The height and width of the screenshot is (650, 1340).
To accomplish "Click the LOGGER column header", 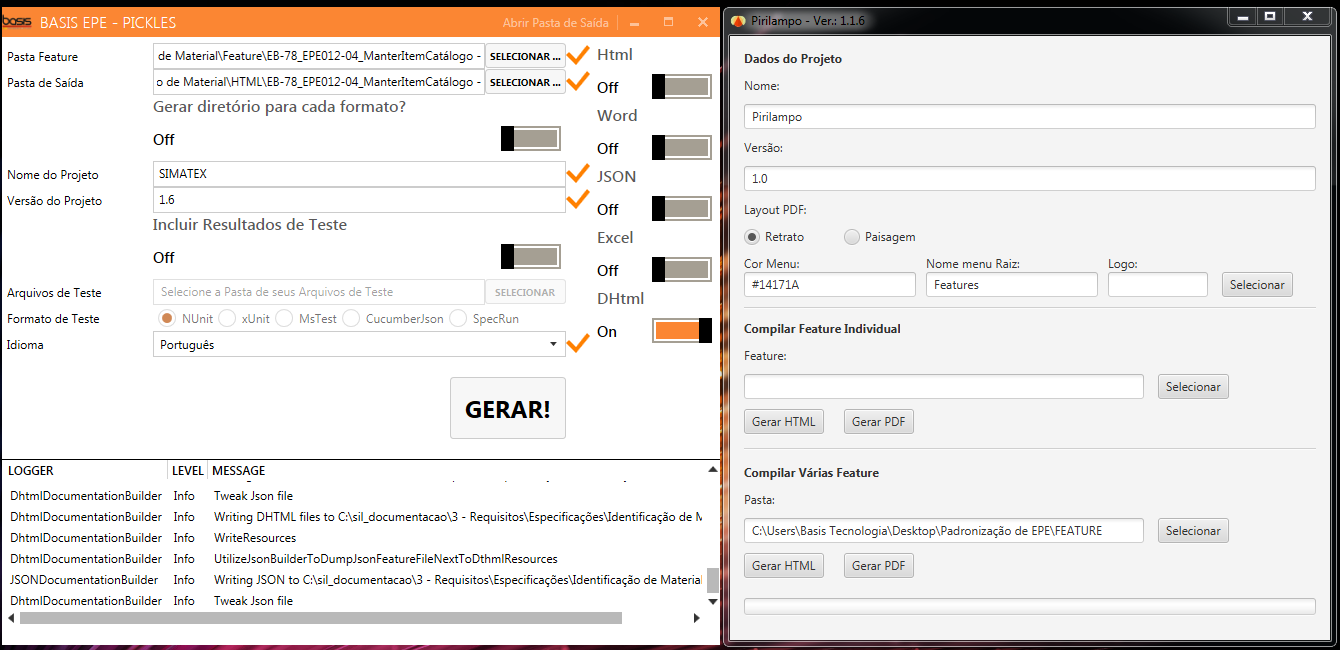I will 32,470.
